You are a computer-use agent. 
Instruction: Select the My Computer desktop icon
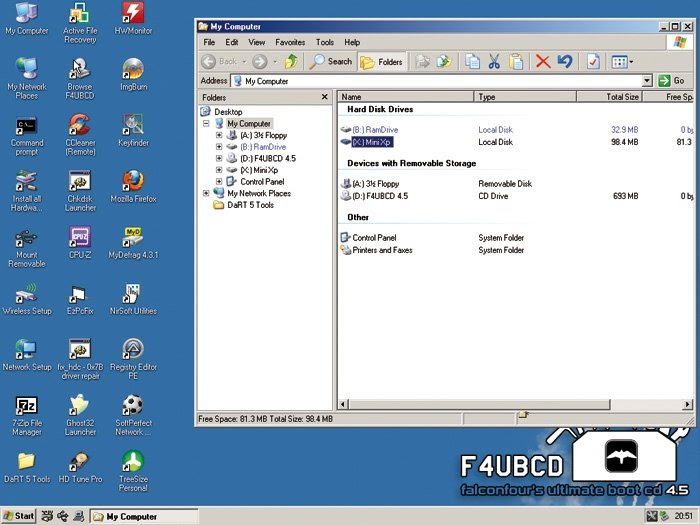tap(27, 19)
